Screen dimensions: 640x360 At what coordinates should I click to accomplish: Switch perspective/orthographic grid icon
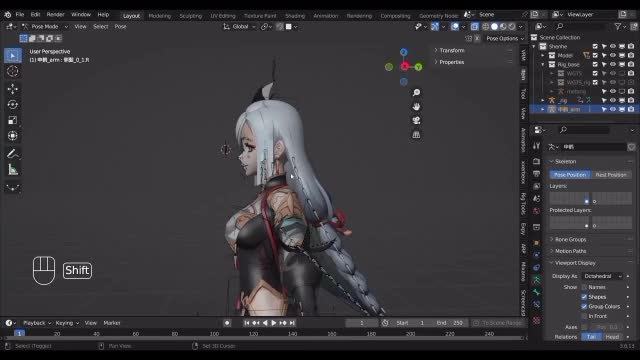[x=416, y=135]
